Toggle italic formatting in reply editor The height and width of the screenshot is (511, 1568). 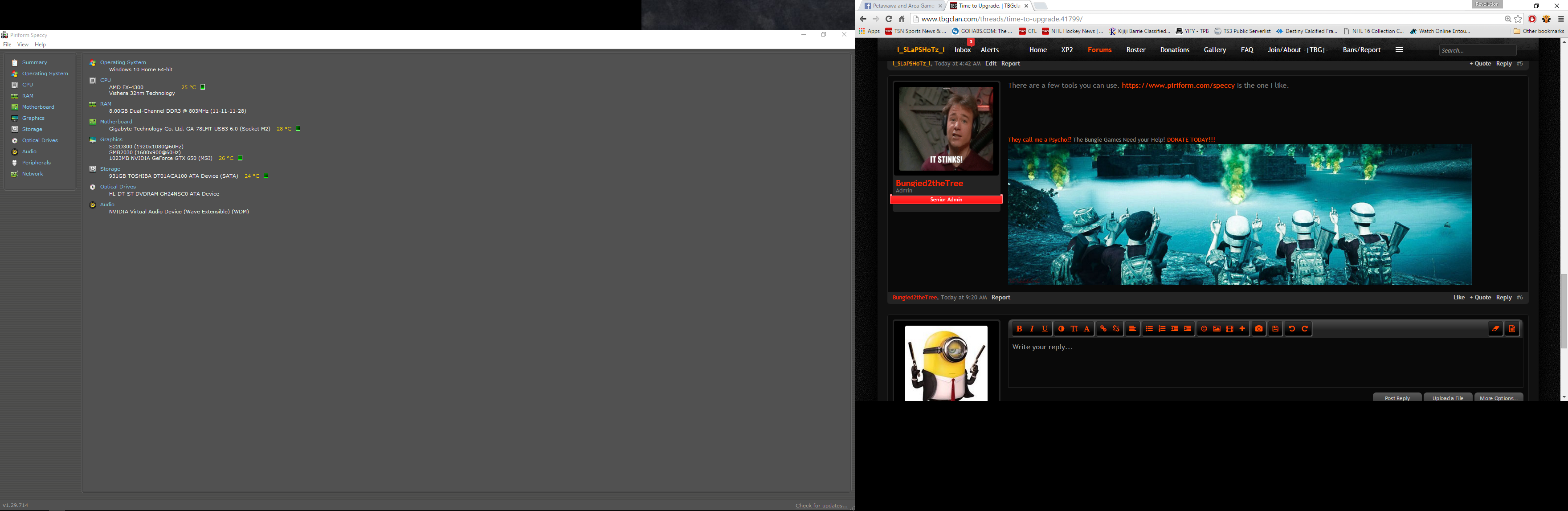pyautogui.click(x=1032, y=329)
